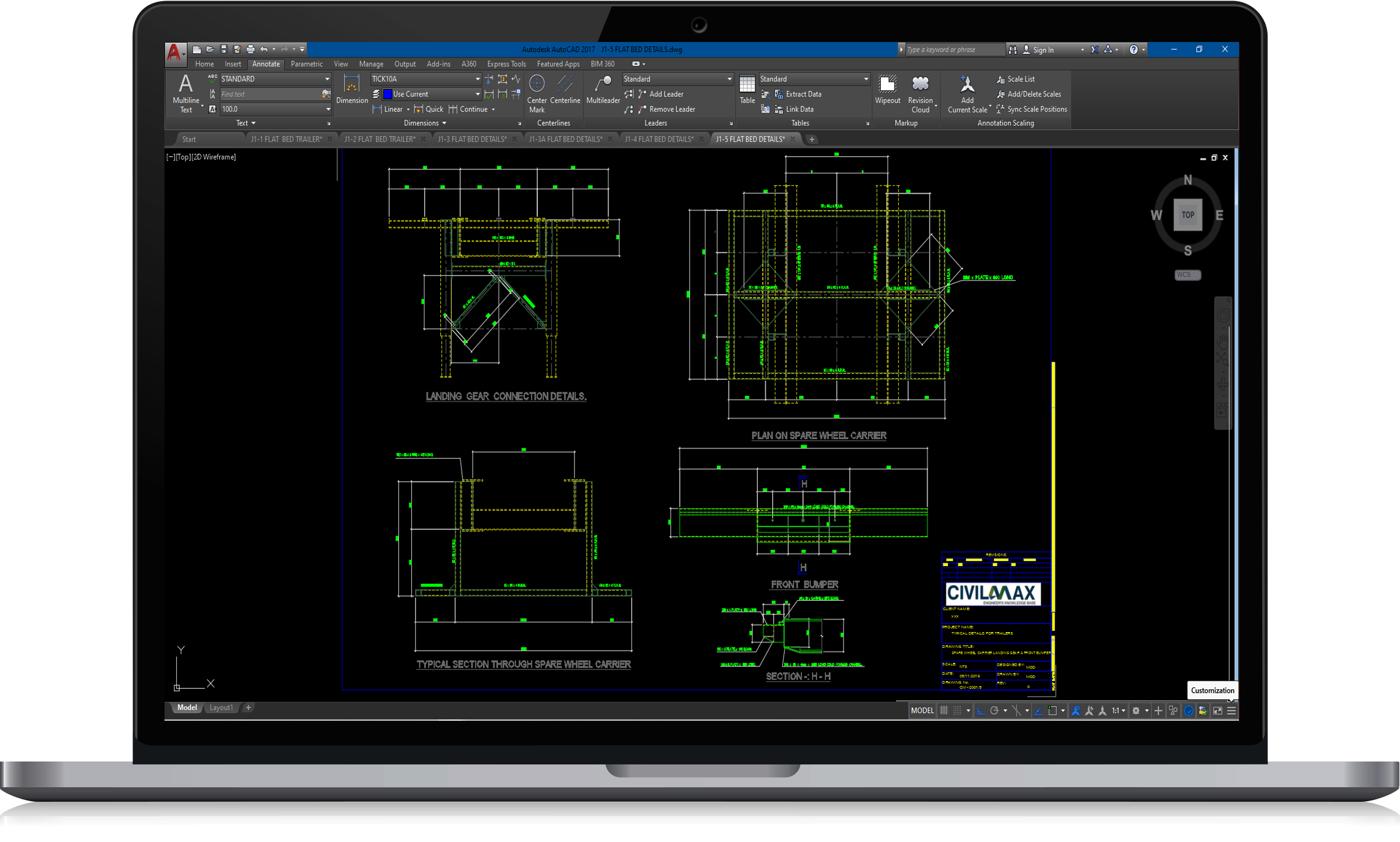Image resolution: width=1400 pixels, height=842 pixels.
Task: Switch to the Home ribbon tab
Action: coord(204,64)
